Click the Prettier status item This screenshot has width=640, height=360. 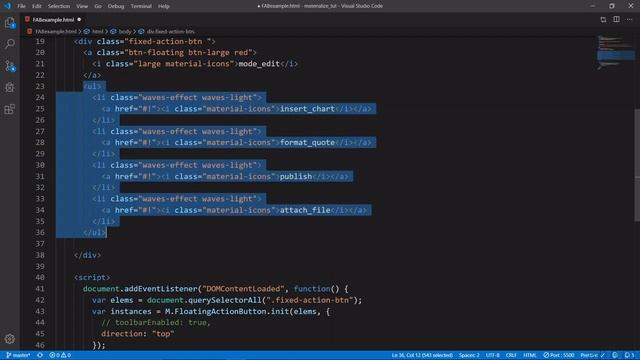(593, 355)
